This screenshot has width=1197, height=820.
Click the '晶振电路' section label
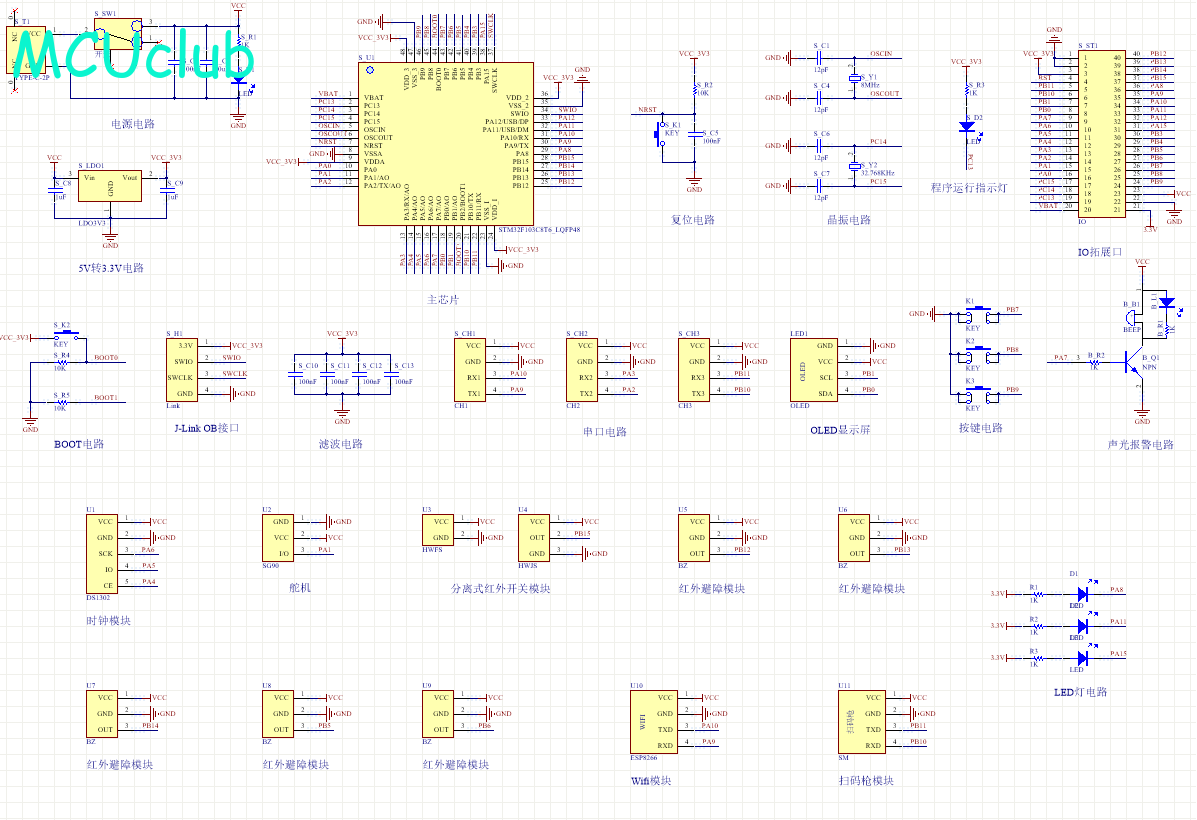click(849, 220)
